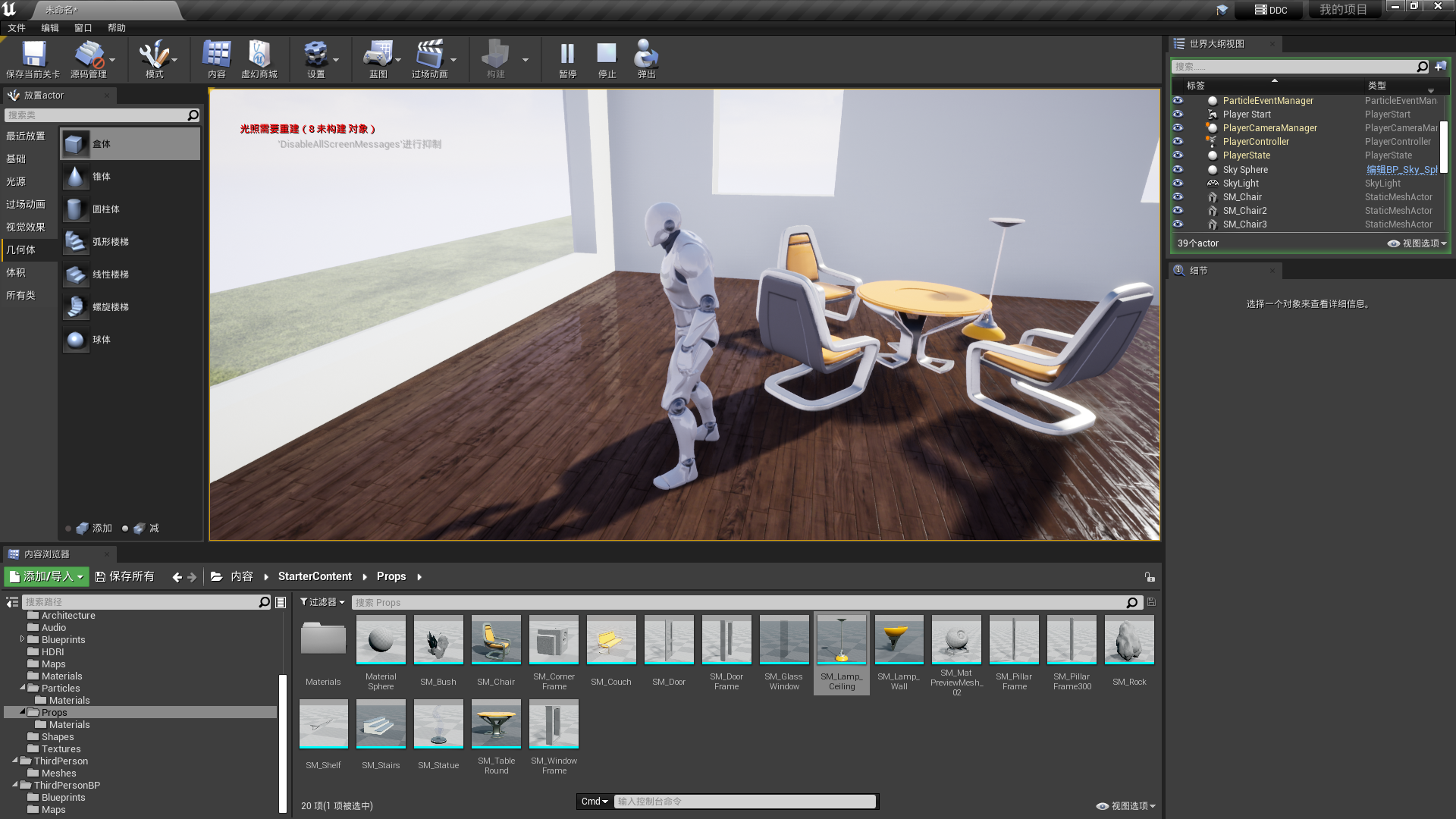
Task: Open the Help menu
Action: click(x=117, y=28)
